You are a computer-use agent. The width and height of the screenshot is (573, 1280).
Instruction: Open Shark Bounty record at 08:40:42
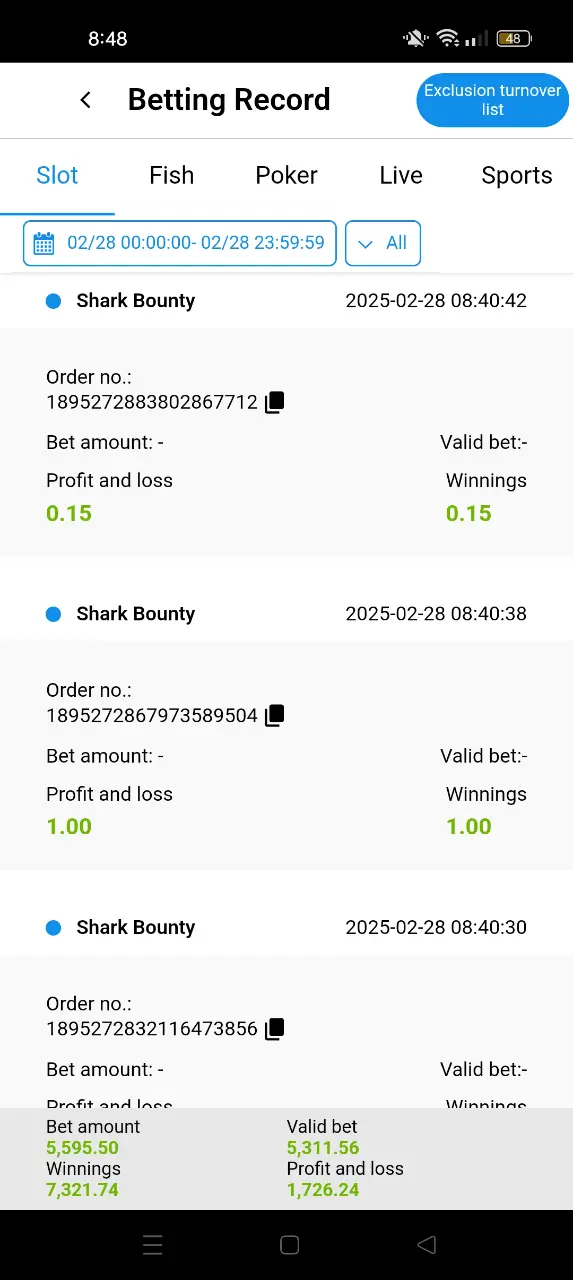pos(286,301)
